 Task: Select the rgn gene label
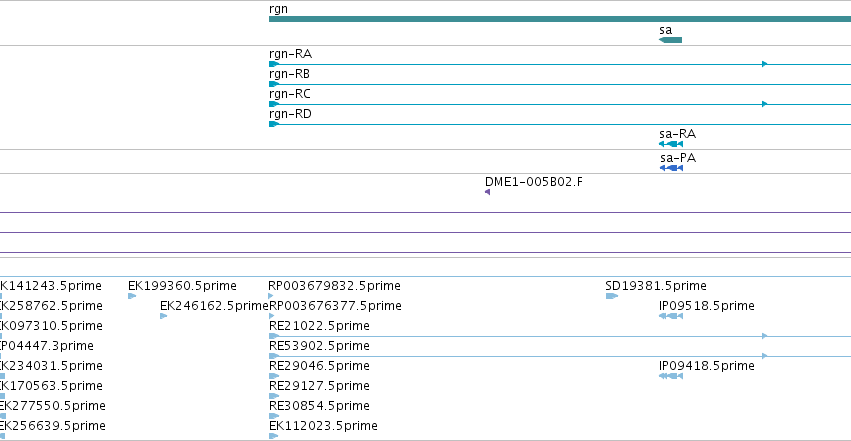[x=278, y=9]
